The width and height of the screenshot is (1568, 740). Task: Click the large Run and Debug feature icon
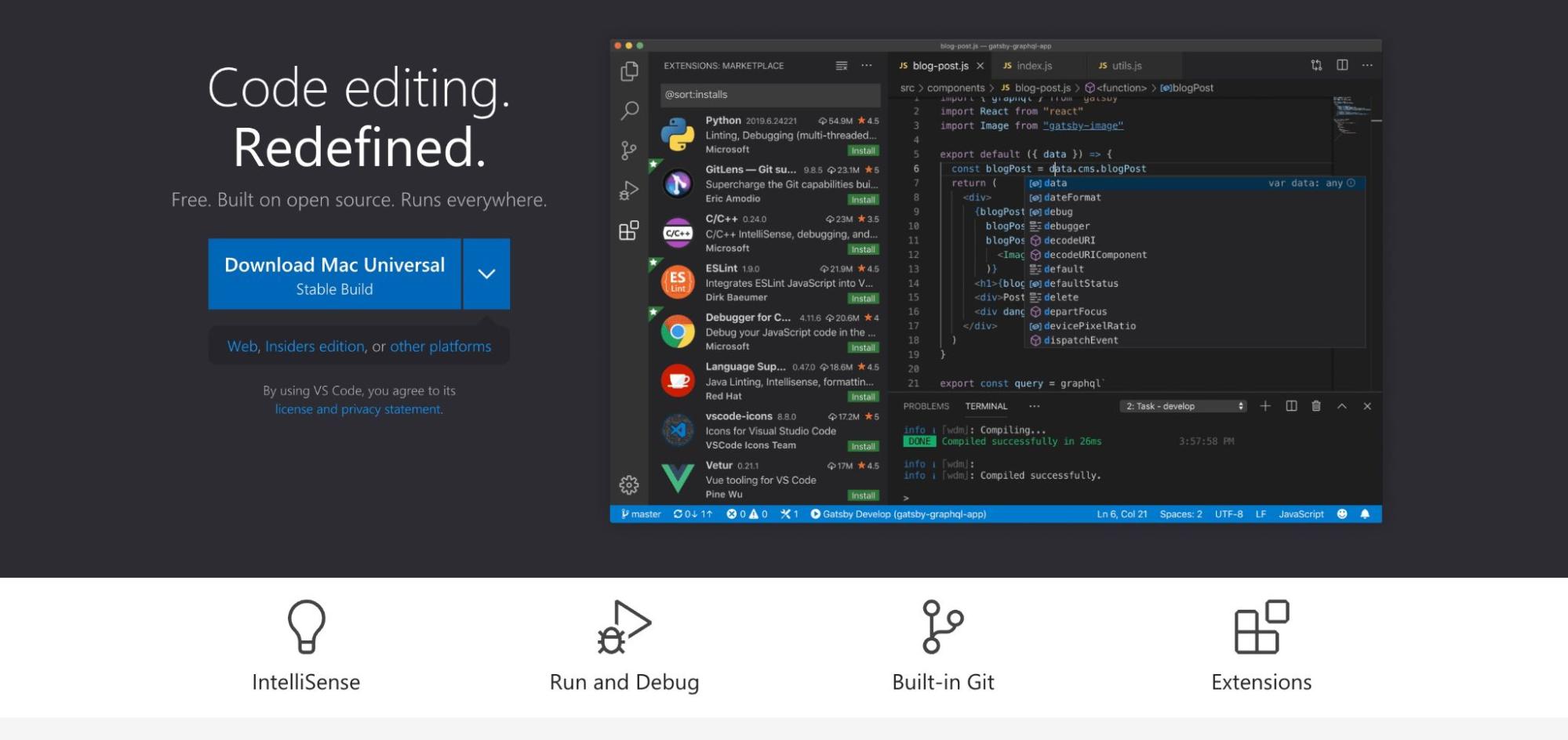tap(624, 626)
